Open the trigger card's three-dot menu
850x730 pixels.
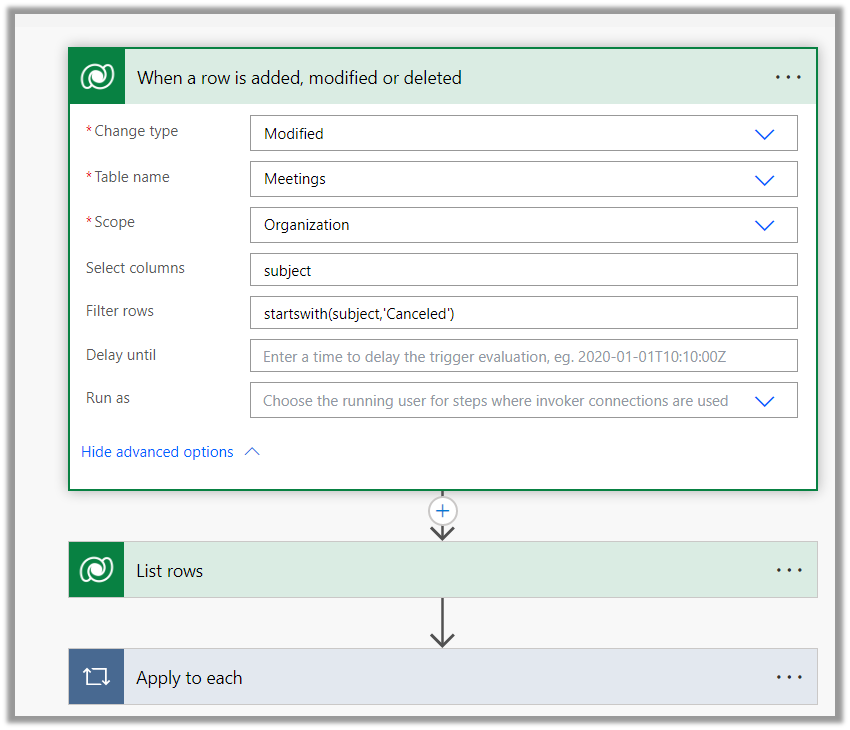click(x=788, y=77)
